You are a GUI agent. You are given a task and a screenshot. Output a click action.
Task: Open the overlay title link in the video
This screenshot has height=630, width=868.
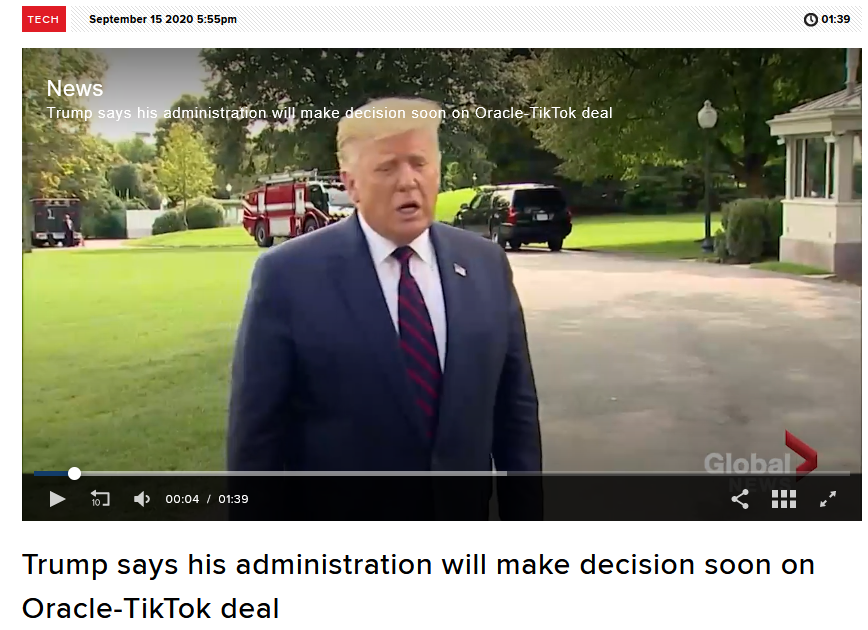329,113
